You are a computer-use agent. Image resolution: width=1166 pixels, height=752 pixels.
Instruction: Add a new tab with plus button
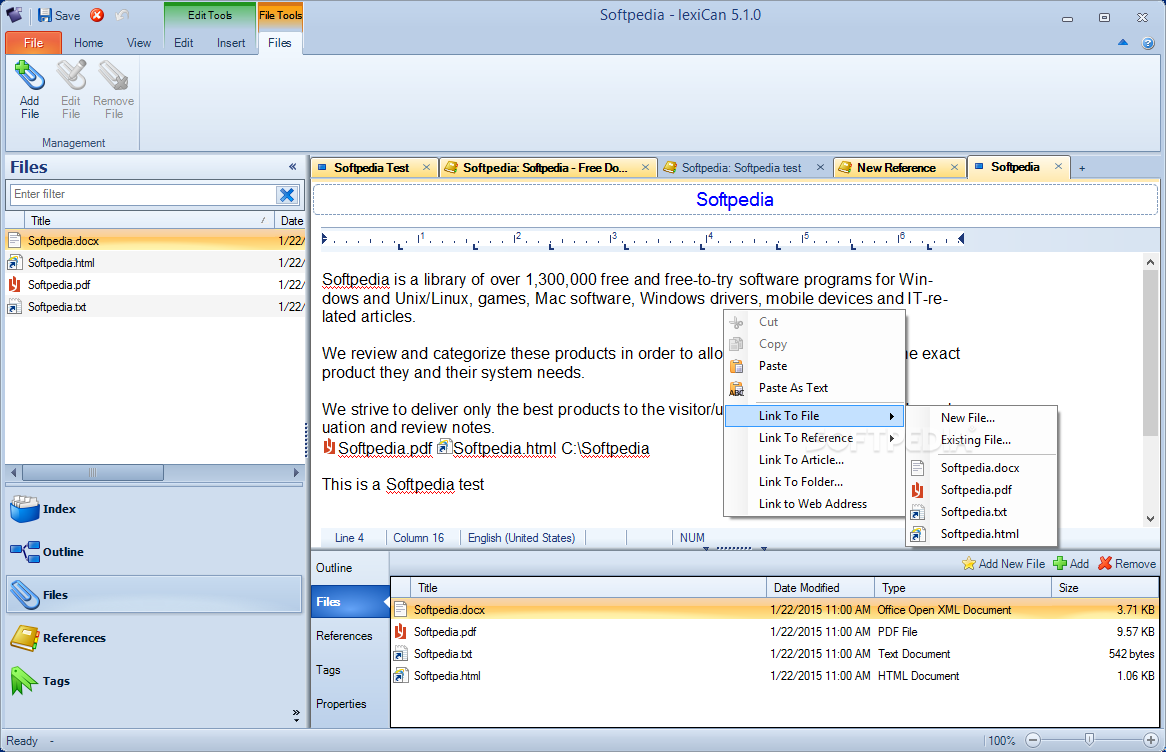click(x=1082, y=168)
